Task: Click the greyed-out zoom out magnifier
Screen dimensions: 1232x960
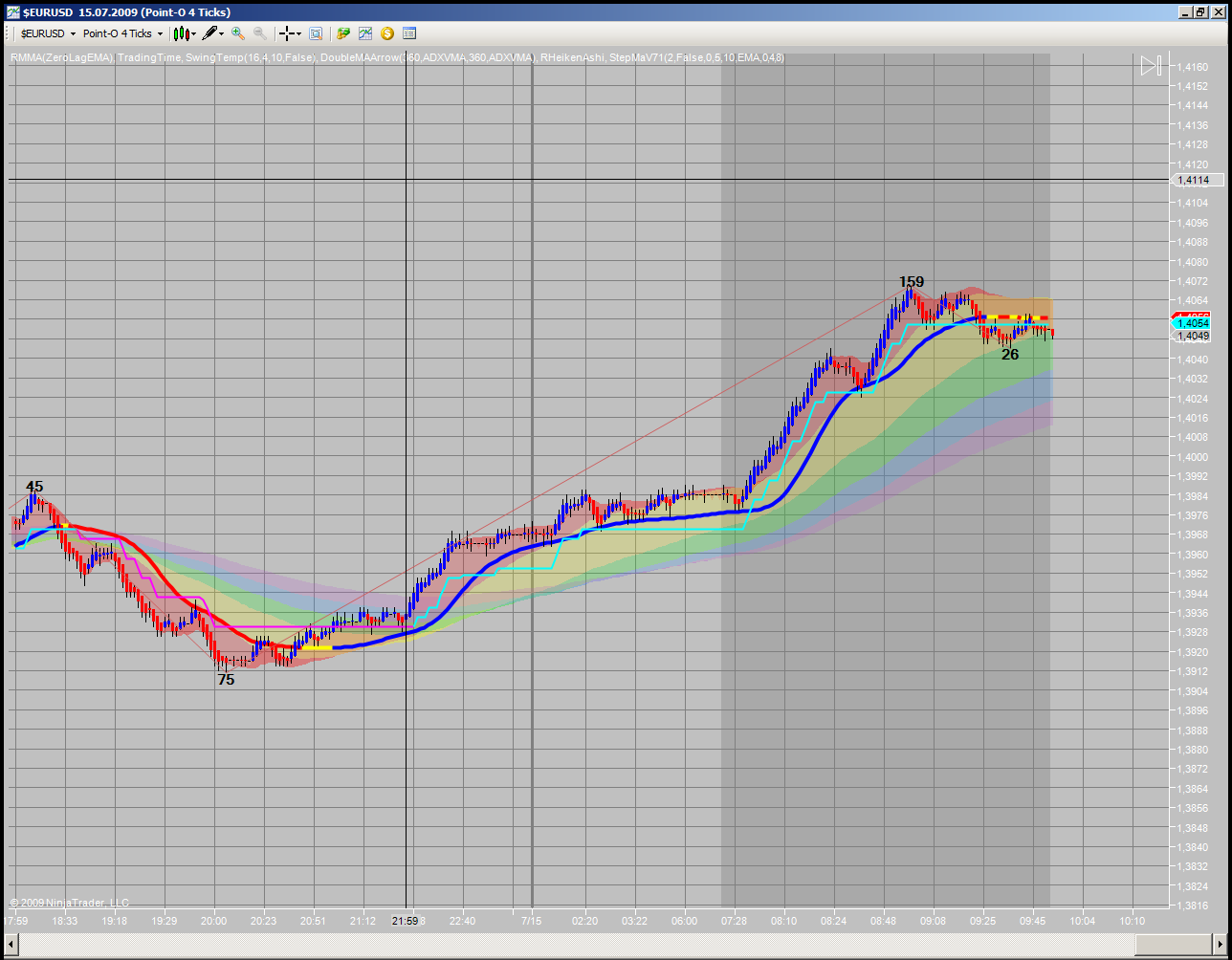Action: point(259,33)
